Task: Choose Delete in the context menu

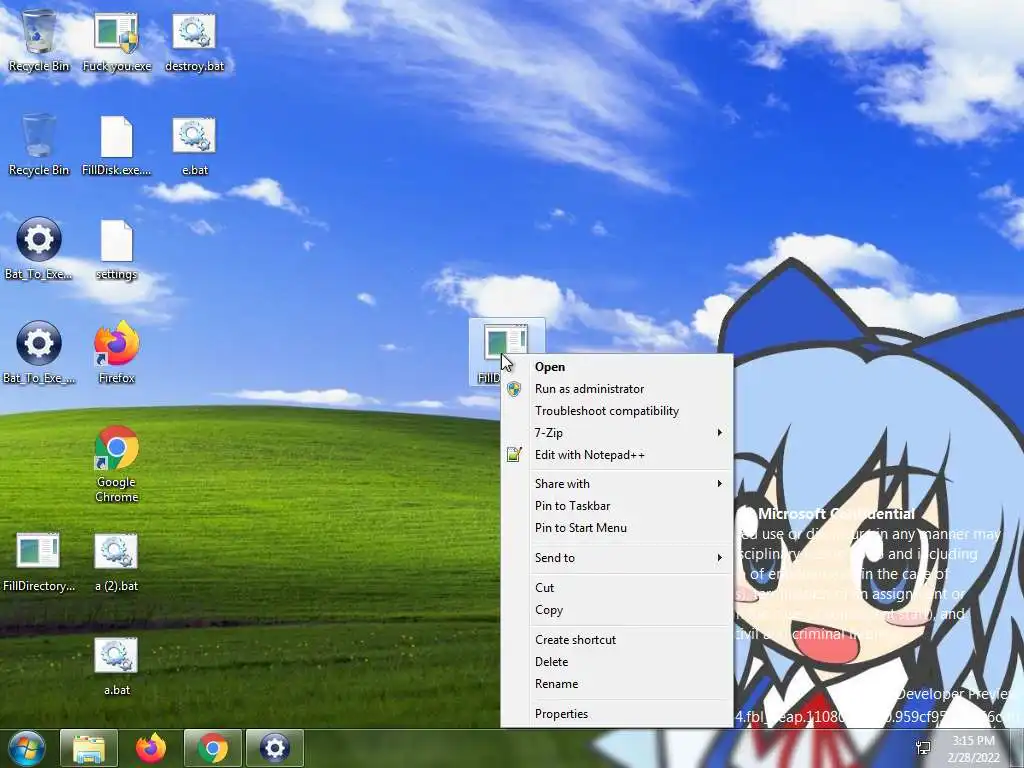Action: (617, 662)
